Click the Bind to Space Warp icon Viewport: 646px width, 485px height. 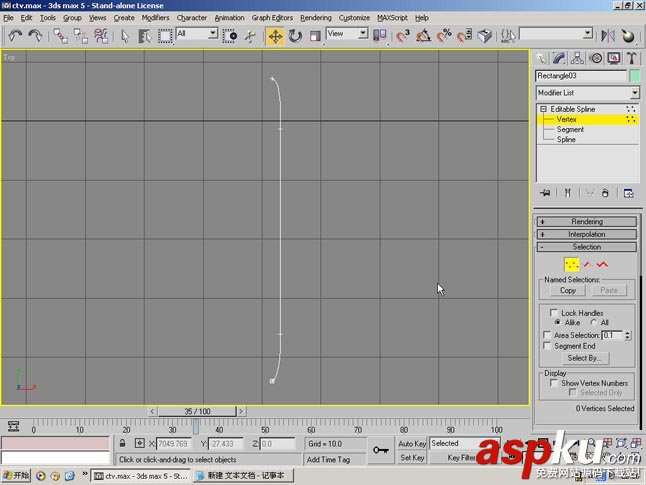[x=101, y=36]
